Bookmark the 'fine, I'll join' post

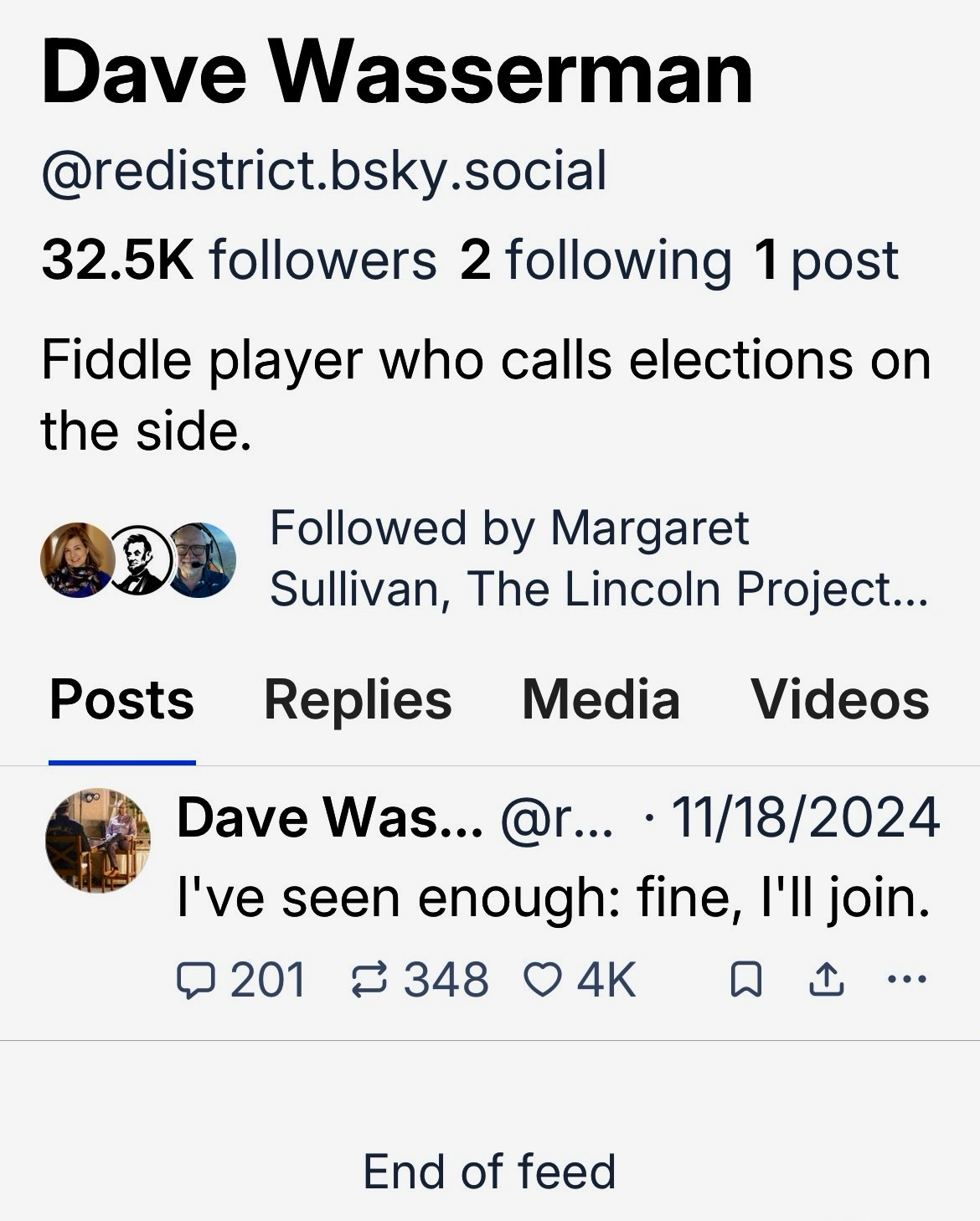point(746,979)
